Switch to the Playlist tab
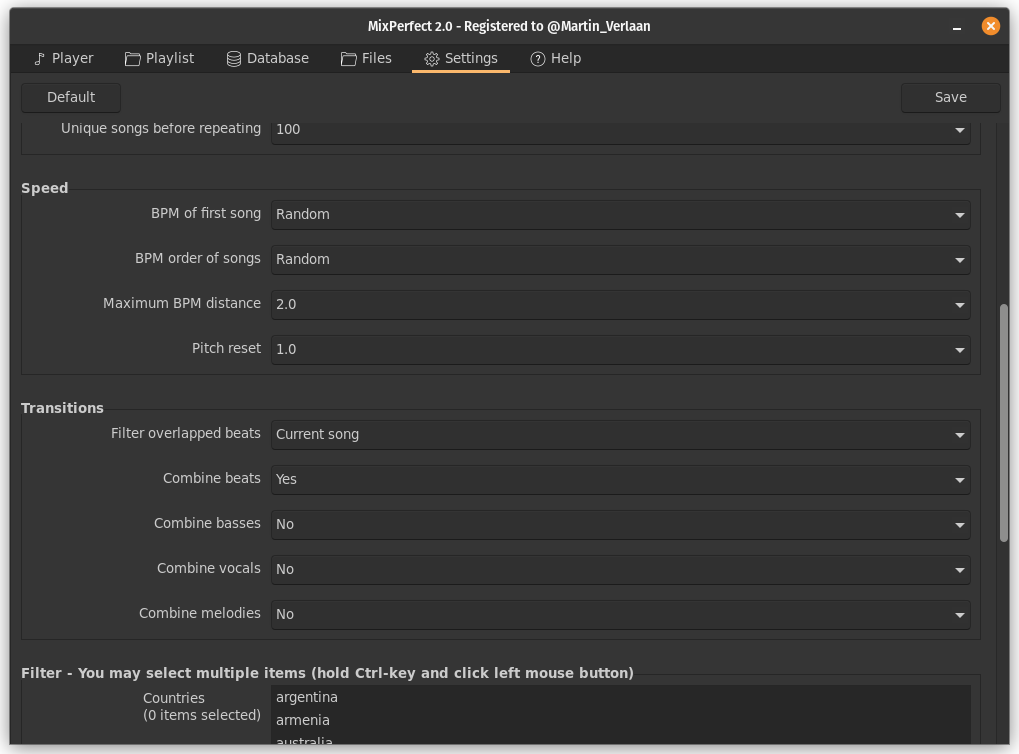Image resolution: width=1019 pixels, height=754 pixels. pyautogui.click(x=160, y=58)
